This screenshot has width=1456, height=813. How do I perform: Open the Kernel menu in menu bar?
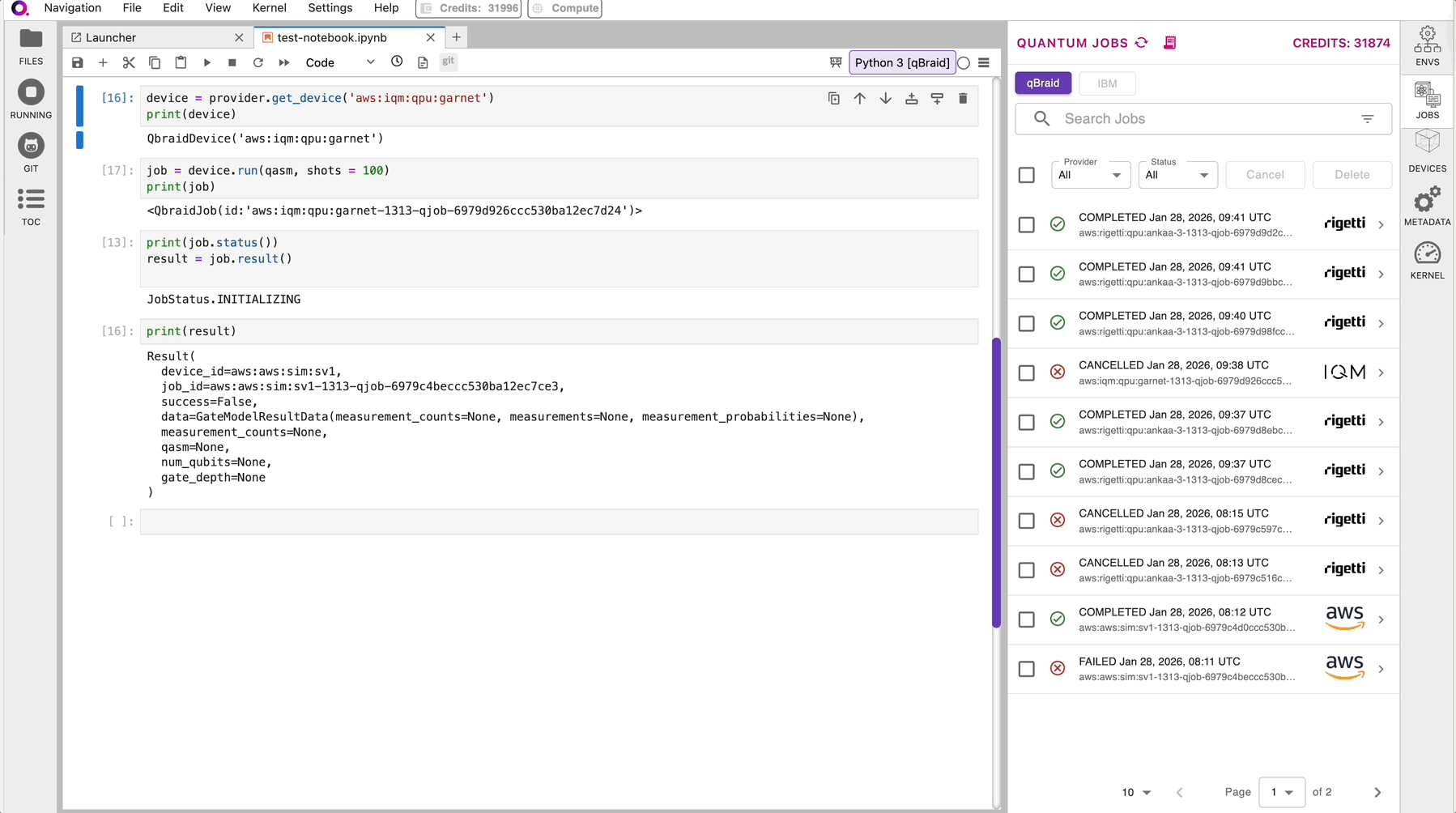(270, 8)
